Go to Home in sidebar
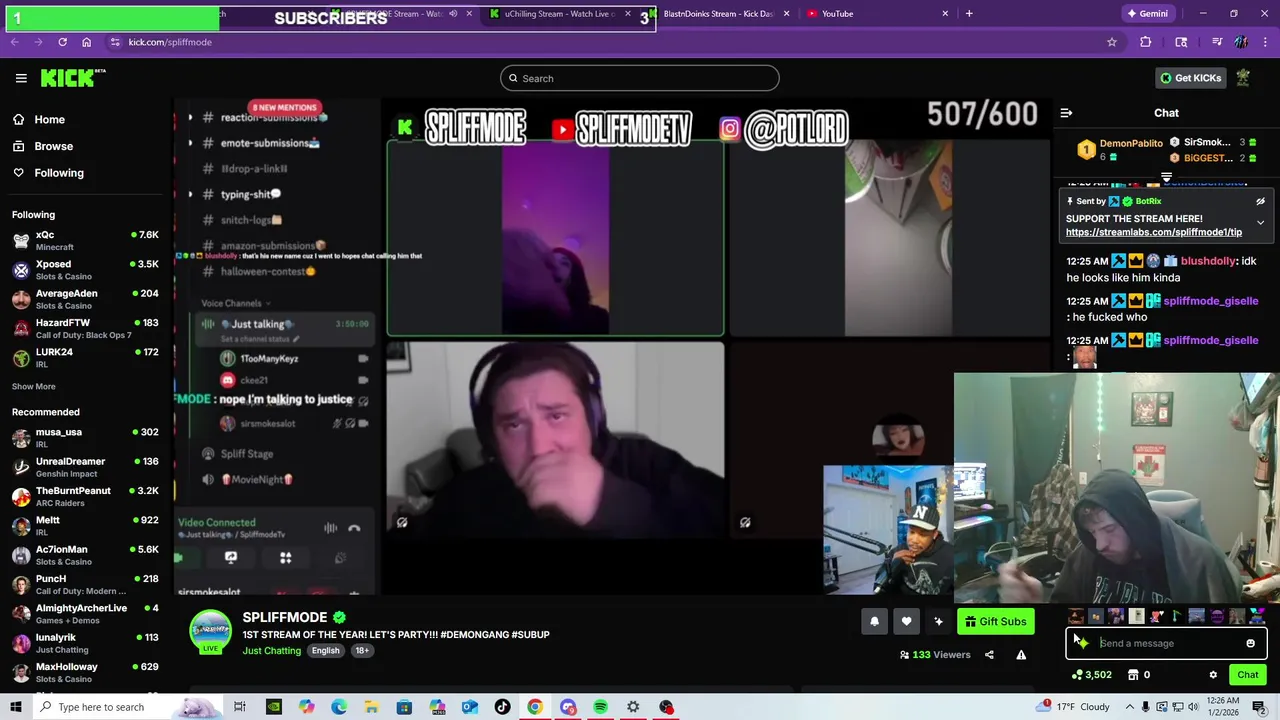1280x720 pixels. click(49, 119)
